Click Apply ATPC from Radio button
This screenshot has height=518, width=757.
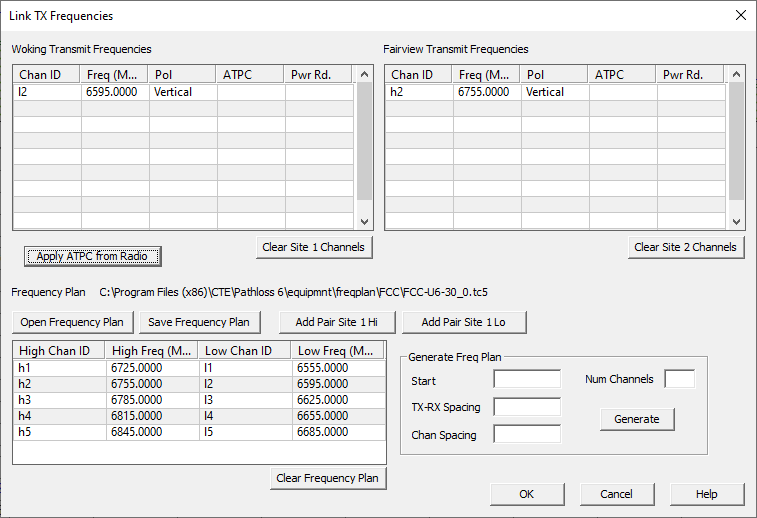click(92, 256)
